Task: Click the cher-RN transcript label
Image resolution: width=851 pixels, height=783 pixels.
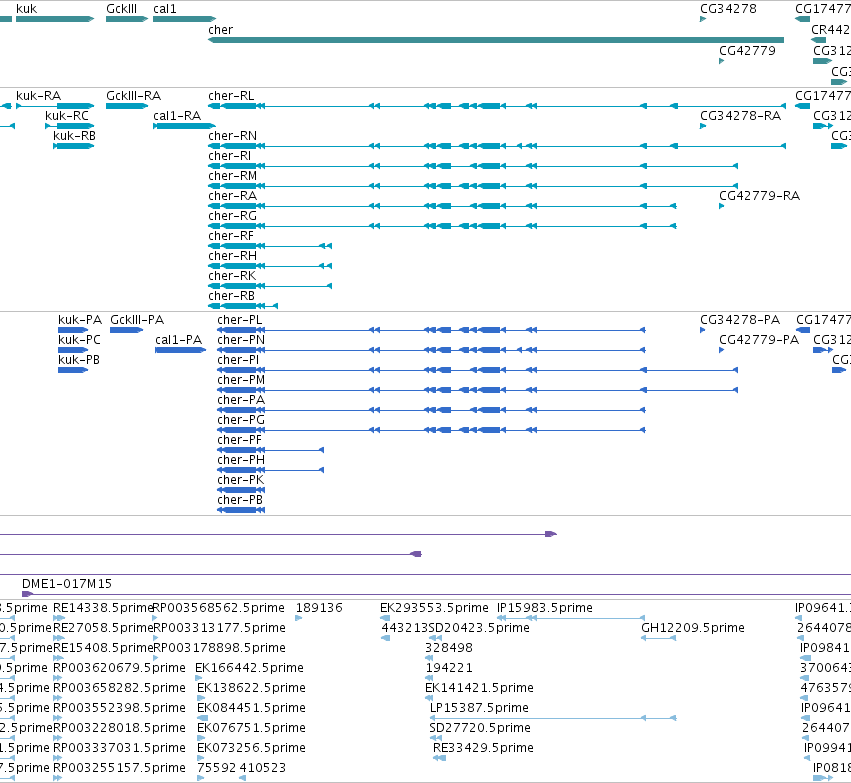Action: pyautogui.click(x=232, y=136)
